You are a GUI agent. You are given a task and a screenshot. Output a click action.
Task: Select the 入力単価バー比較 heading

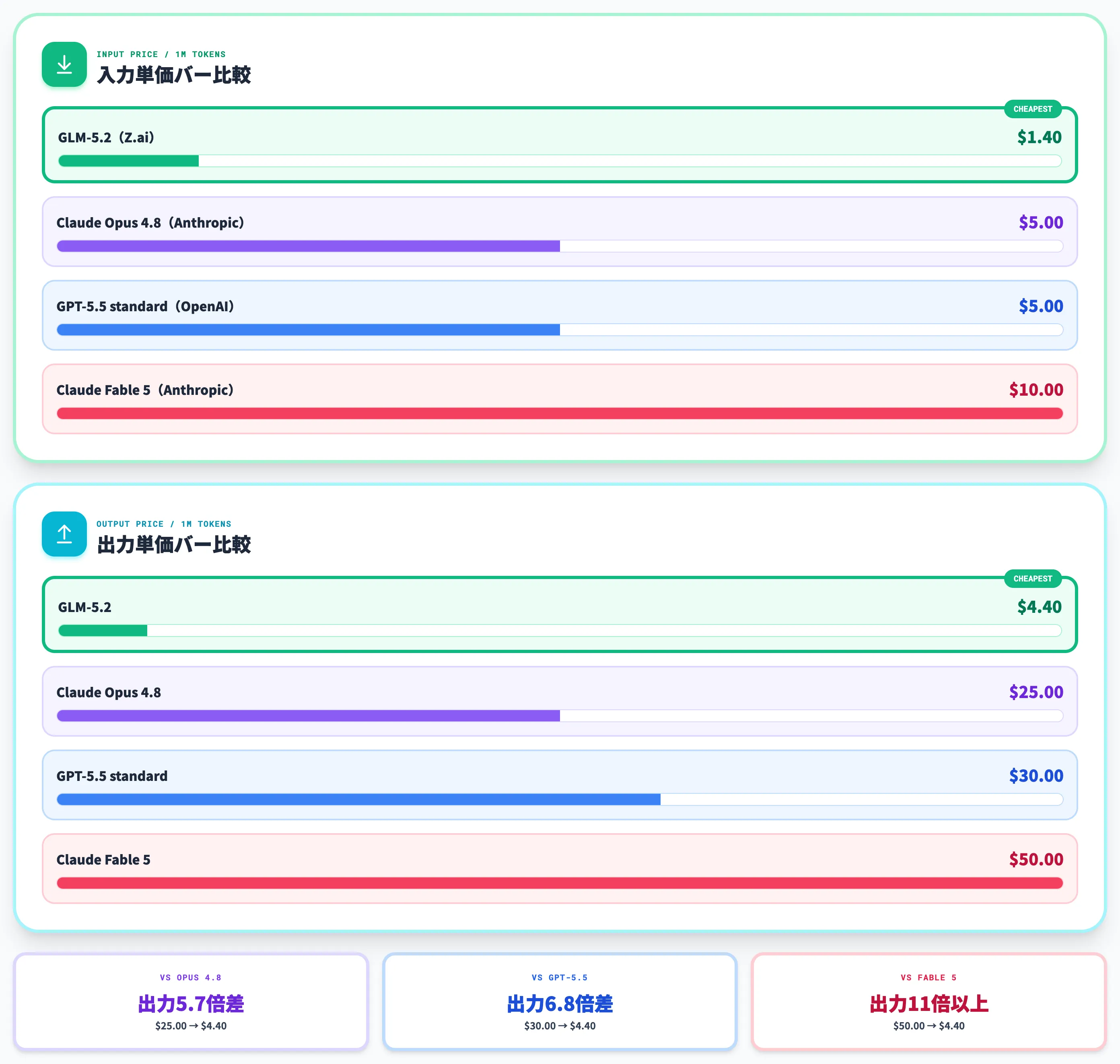(174, 75)
